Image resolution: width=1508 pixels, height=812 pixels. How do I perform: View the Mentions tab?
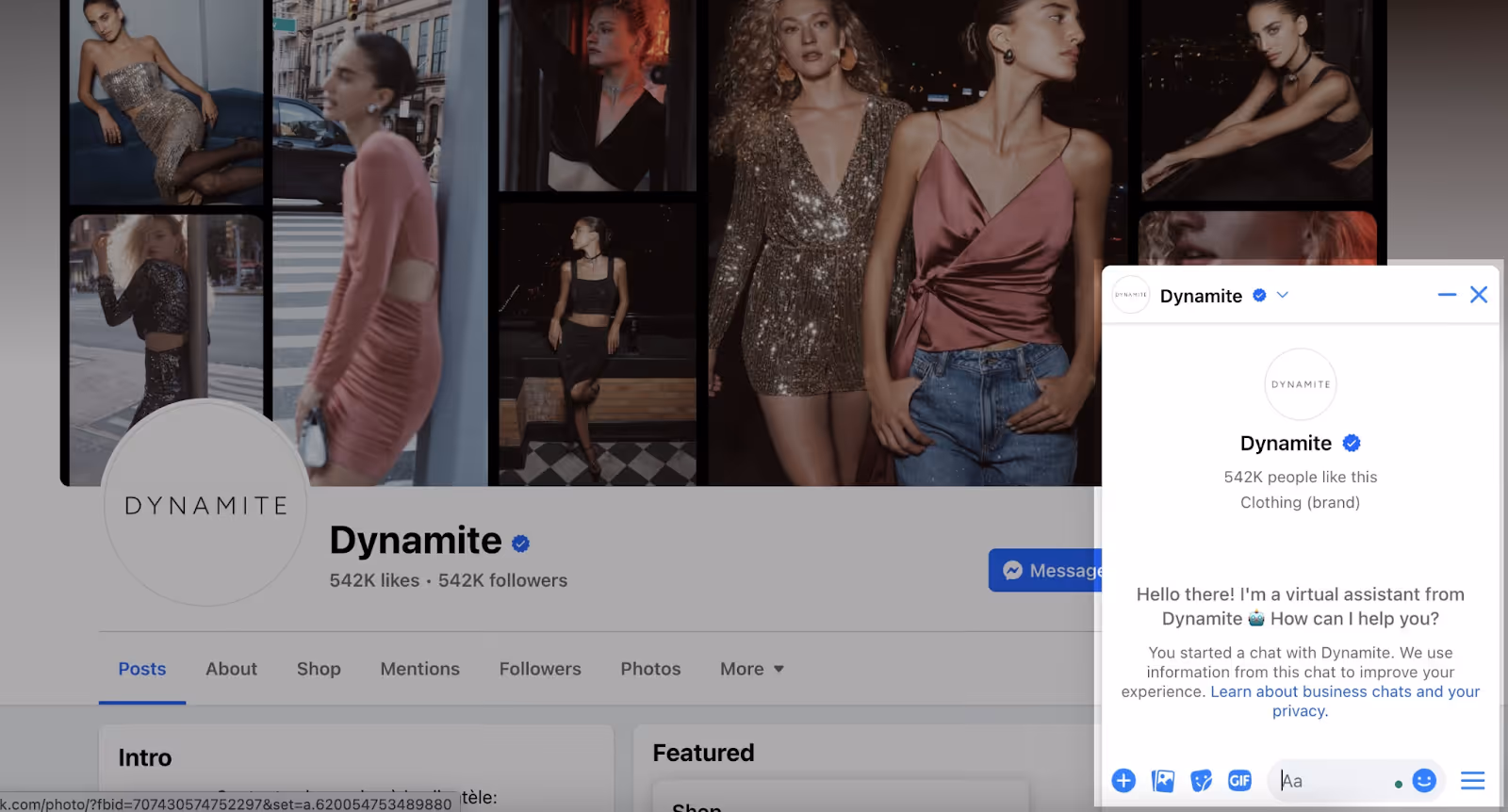[419, 669]
